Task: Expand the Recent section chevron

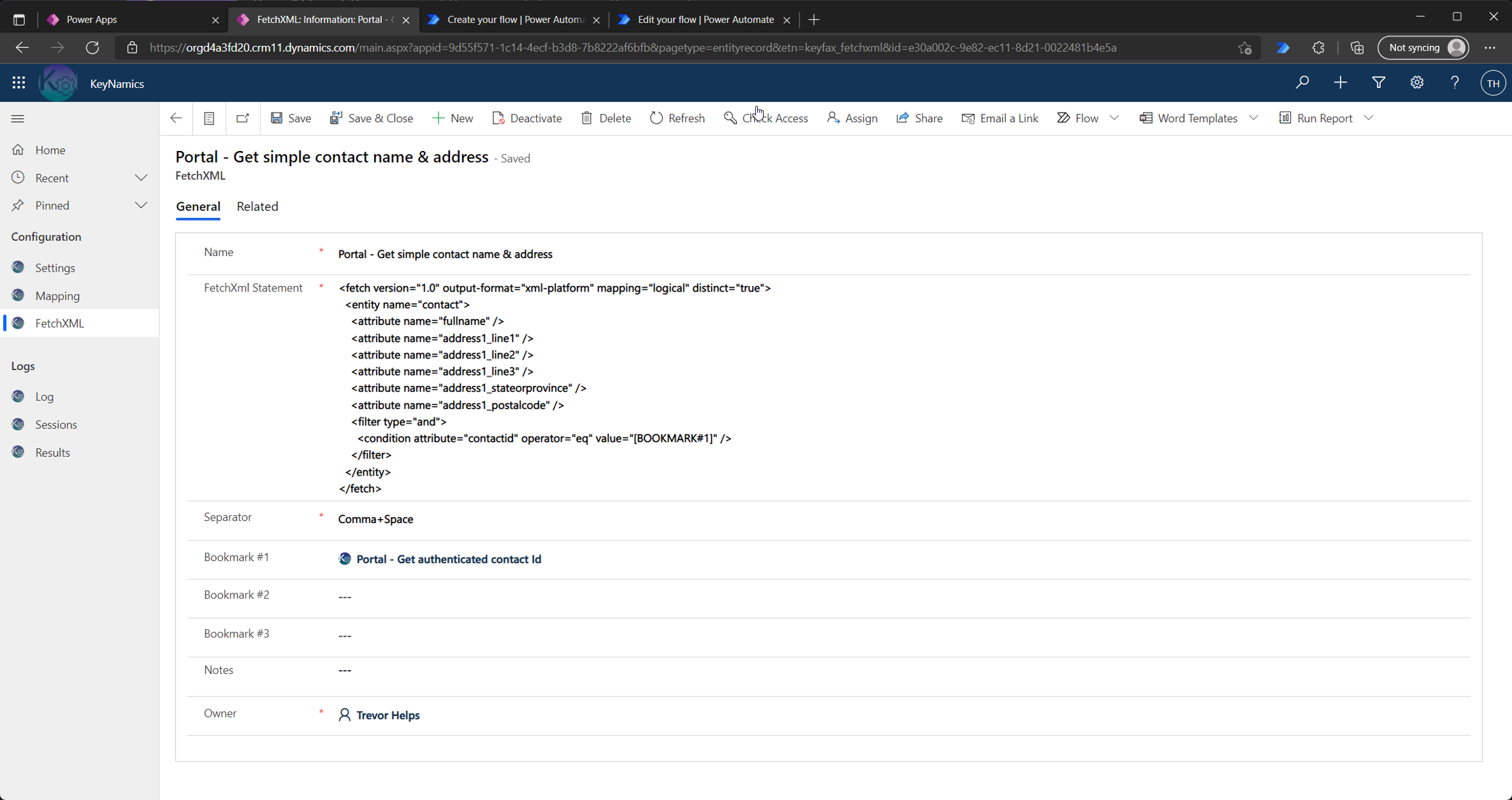Action: coord(141,178)
